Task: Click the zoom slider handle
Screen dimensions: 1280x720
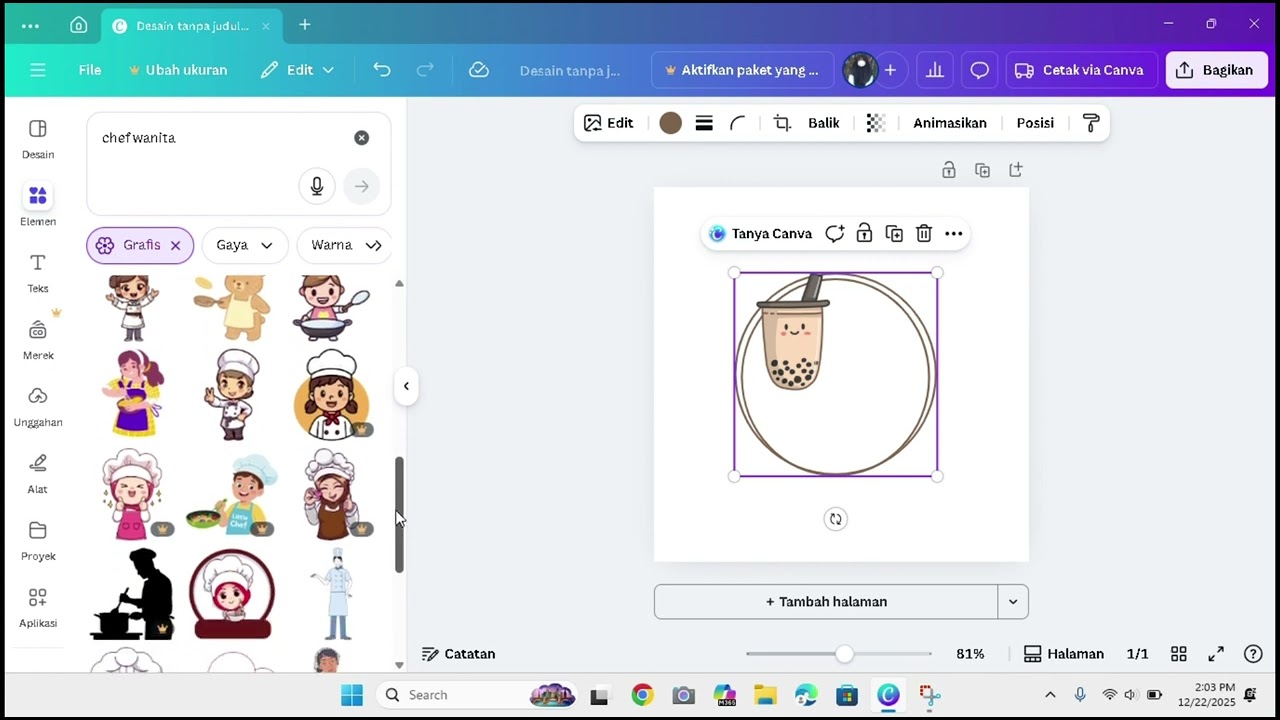Action: point(845,654)
